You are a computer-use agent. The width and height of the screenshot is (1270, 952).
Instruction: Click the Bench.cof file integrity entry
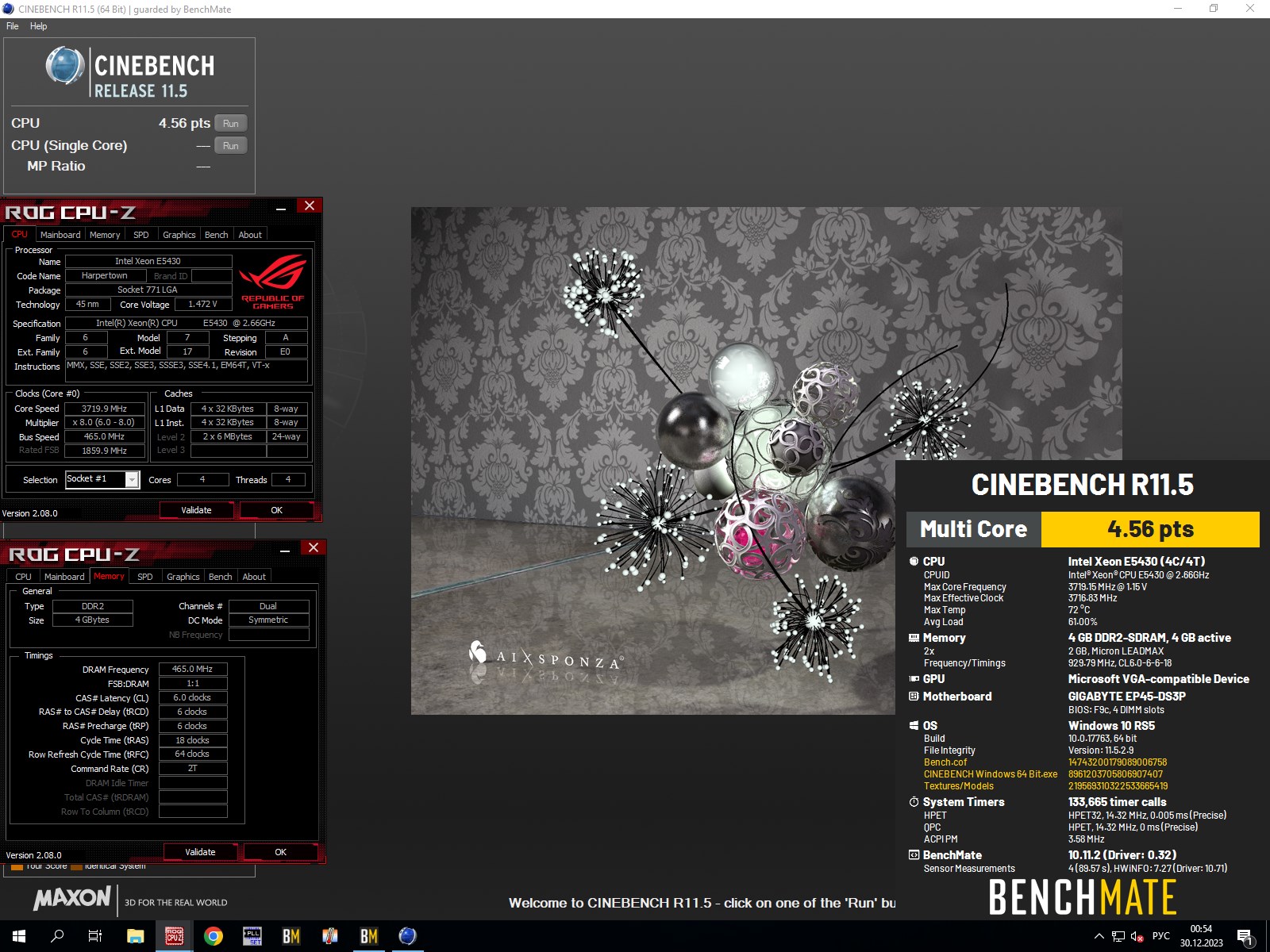pyautogui.click(x=945, y=762)
